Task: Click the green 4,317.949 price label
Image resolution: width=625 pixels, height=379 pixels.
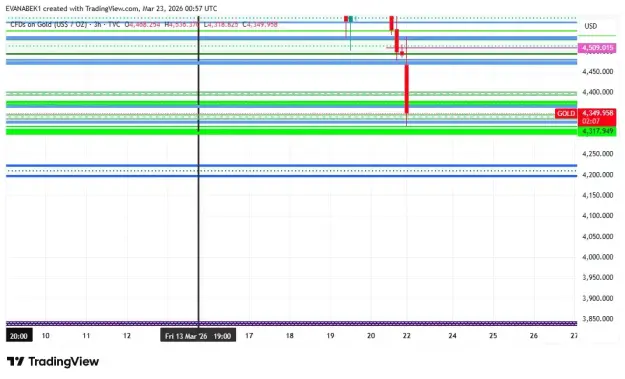Action: pyautogui.click(x=597, y=131)
